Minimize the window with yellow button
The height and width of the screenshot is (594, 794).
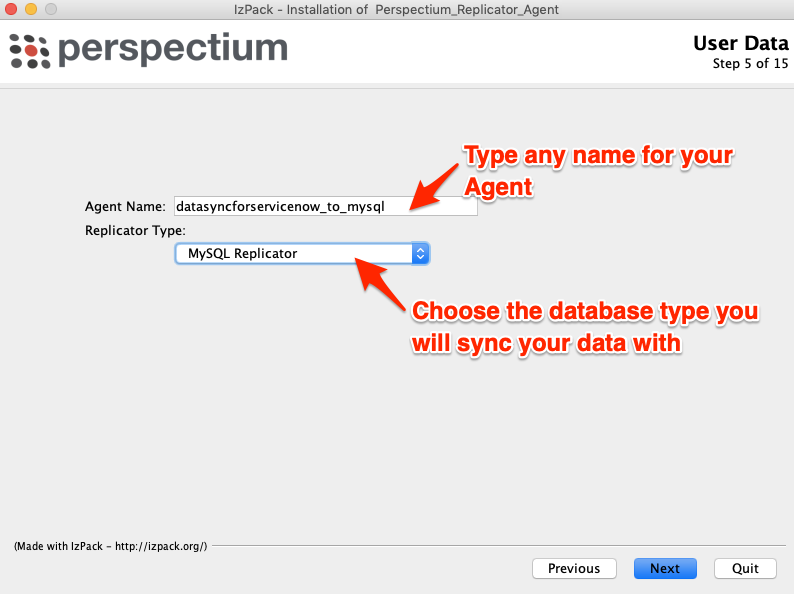coord(31,9)
